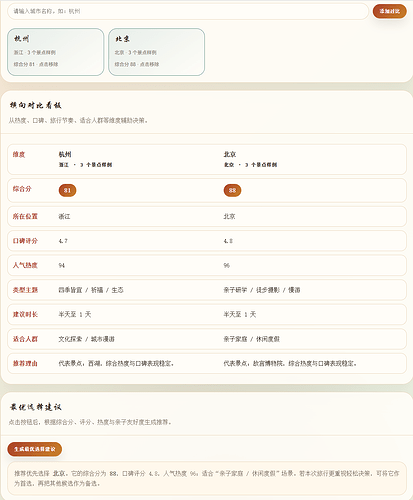The height and width of the screenshot is (500, 413).
Task: Click the 生成最优选择建议 button
Action: point(35,449)
